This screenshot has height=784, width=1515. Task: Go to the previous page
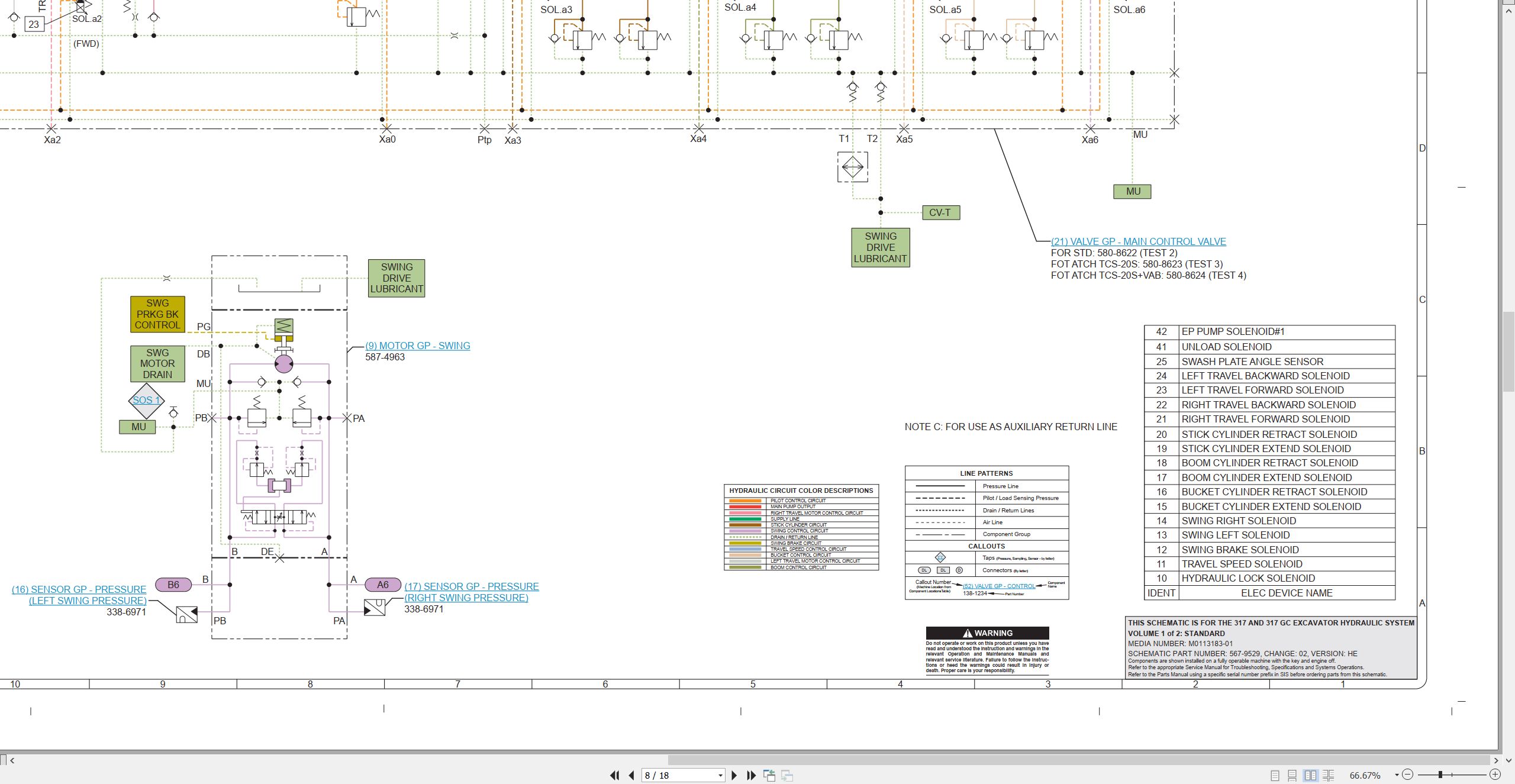[x=631, y=775]
